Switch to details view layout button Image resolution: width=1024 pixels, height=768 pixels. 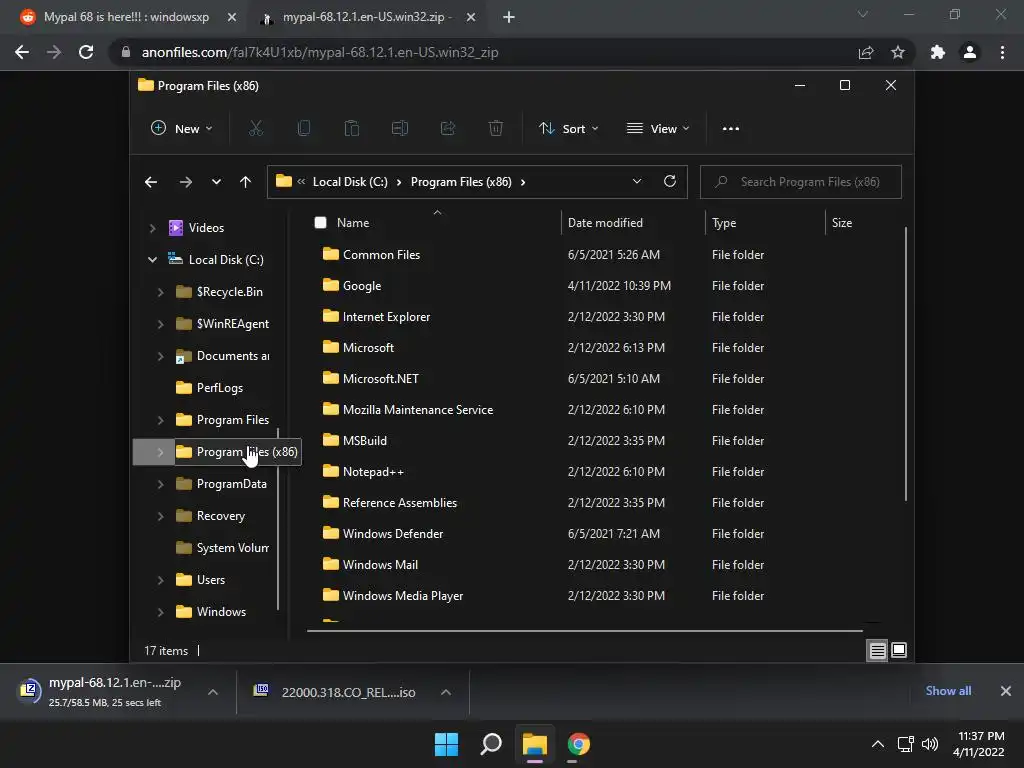877,650
